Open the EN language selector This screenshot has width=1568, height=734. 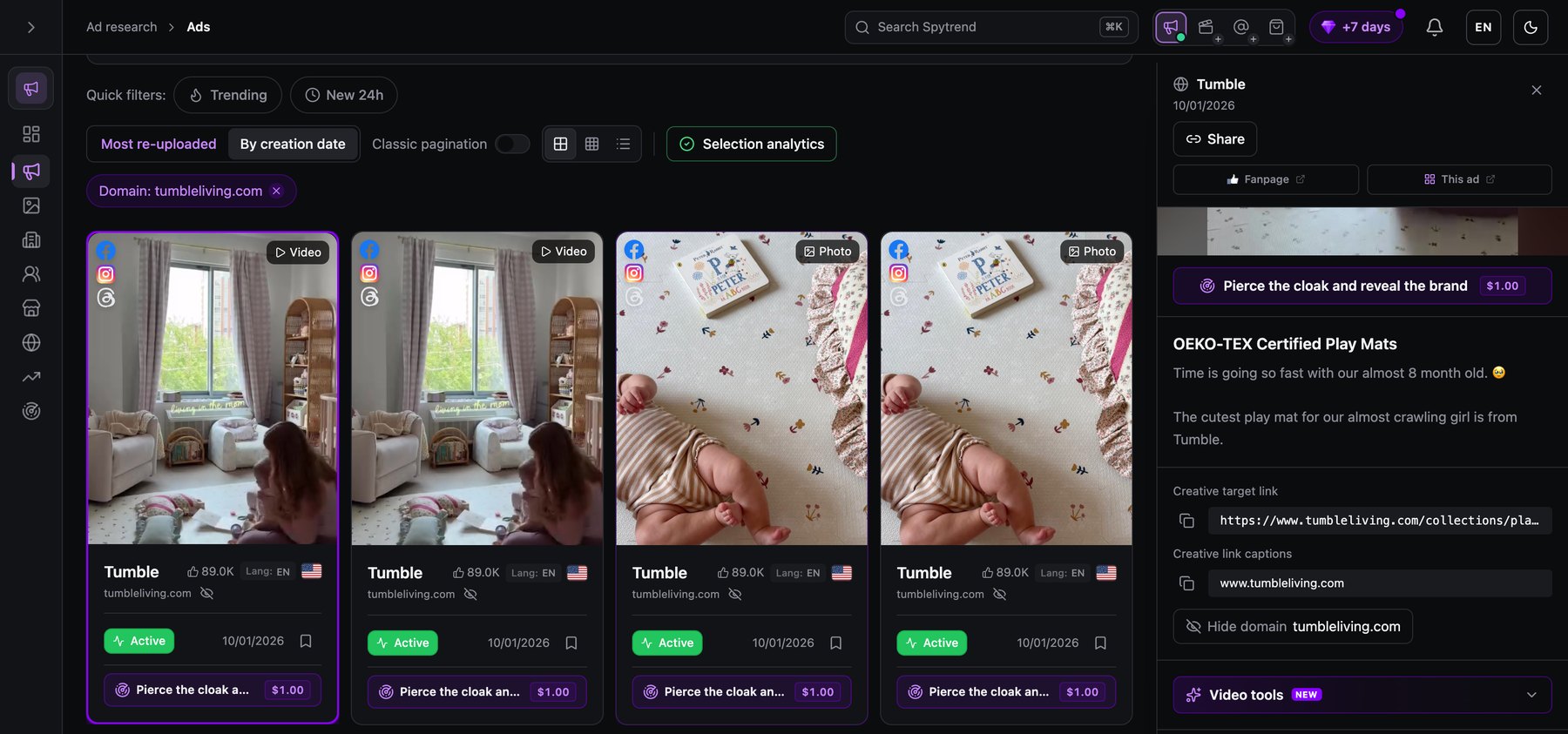[x=1483, y=27]
